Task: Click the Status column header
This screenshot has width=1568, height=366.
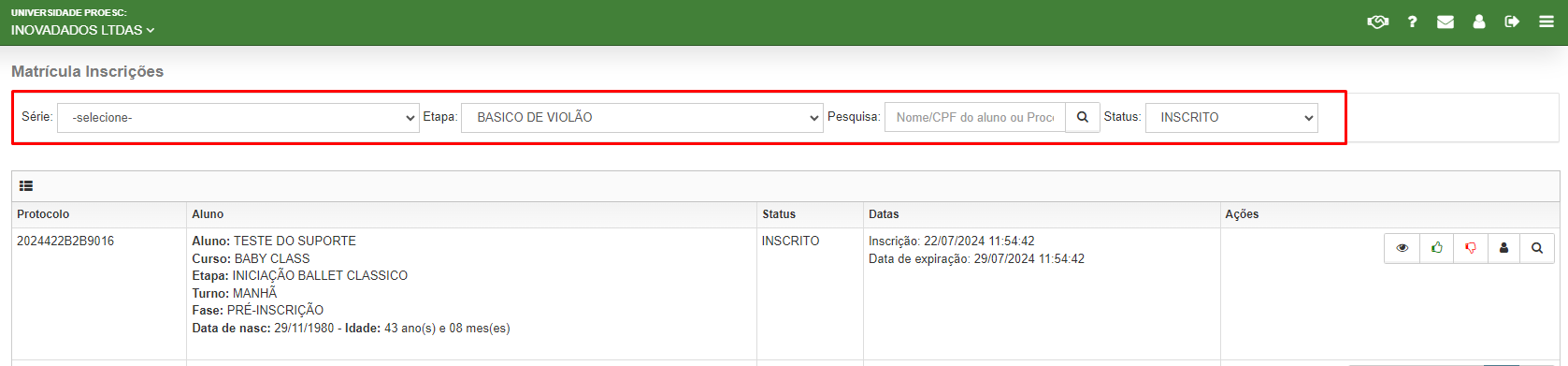Action: (x=779, y=214)
